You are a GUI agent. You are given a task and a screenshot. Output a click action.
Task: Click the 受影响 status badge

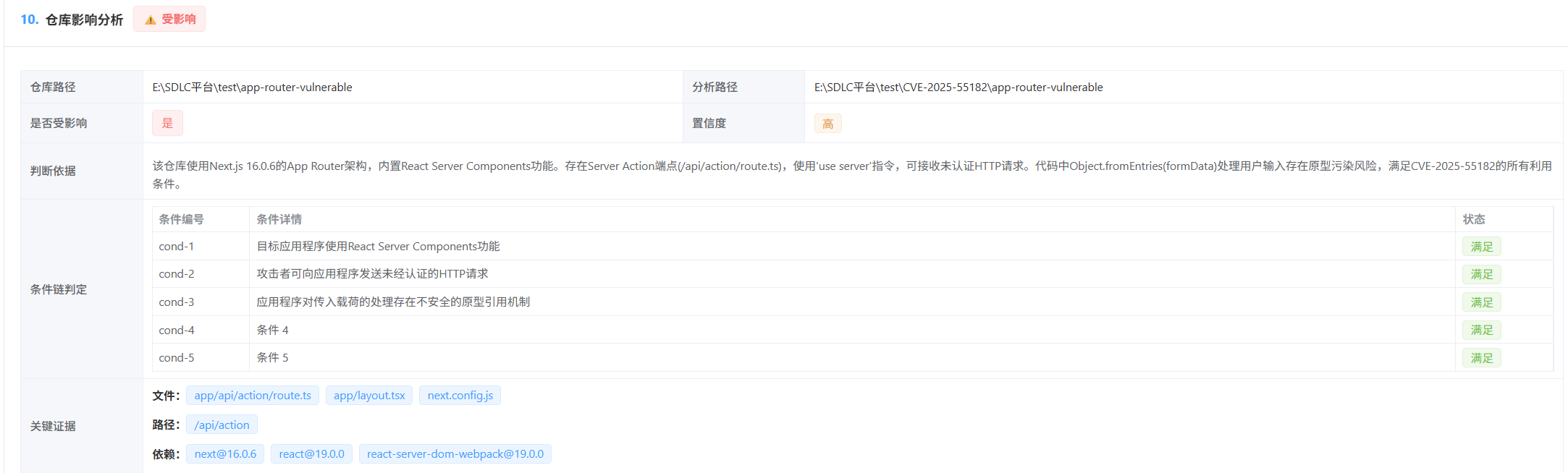pyautogui.click(x=169, y=19)
